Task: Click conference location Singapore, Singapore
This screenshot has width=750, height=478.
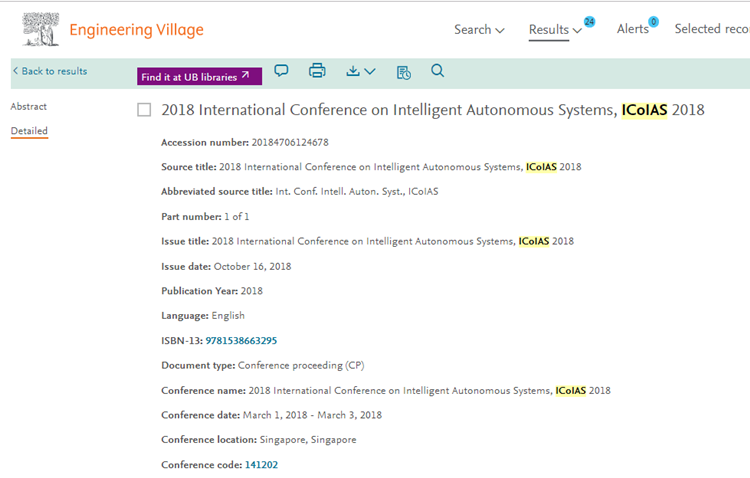Action: click(308, 440)
